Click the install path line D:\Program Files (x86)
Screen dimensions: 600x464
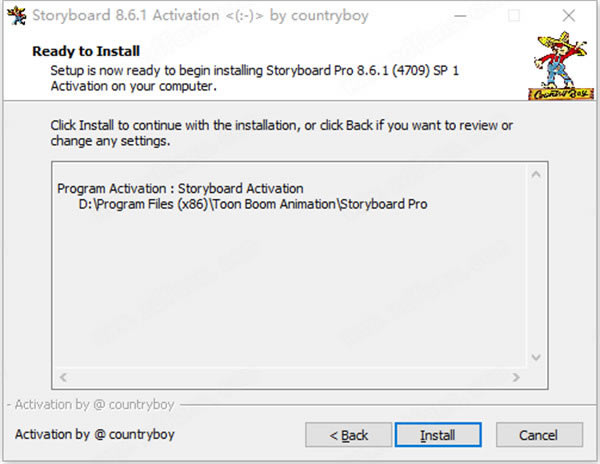[x=253, y=204]
